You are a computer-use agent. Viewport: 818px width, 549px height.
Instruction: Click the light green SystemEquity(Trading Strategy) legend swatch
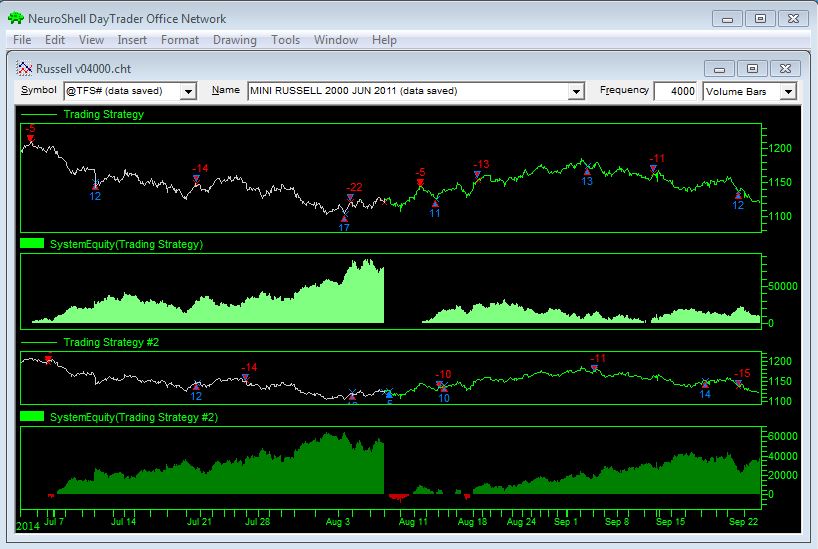click(32, 243)
